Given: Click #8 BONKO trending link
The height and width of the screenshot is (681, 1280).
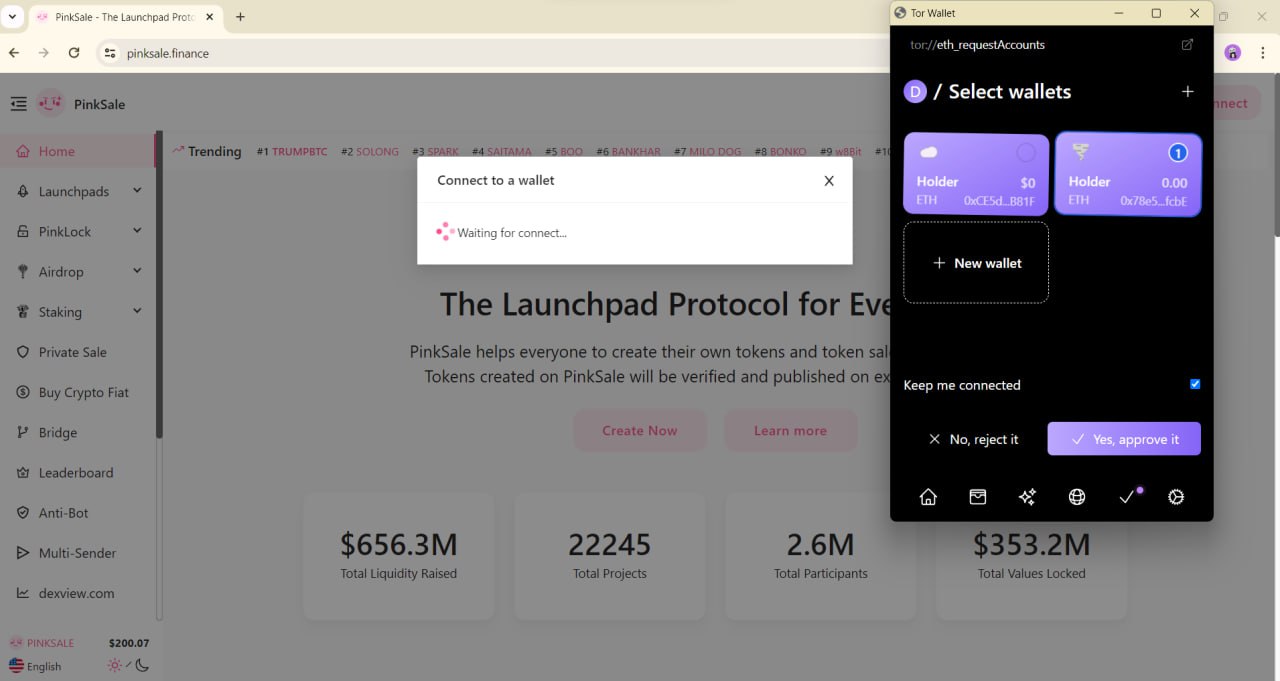Looking at the screenshot, I should tap(781, 152).
